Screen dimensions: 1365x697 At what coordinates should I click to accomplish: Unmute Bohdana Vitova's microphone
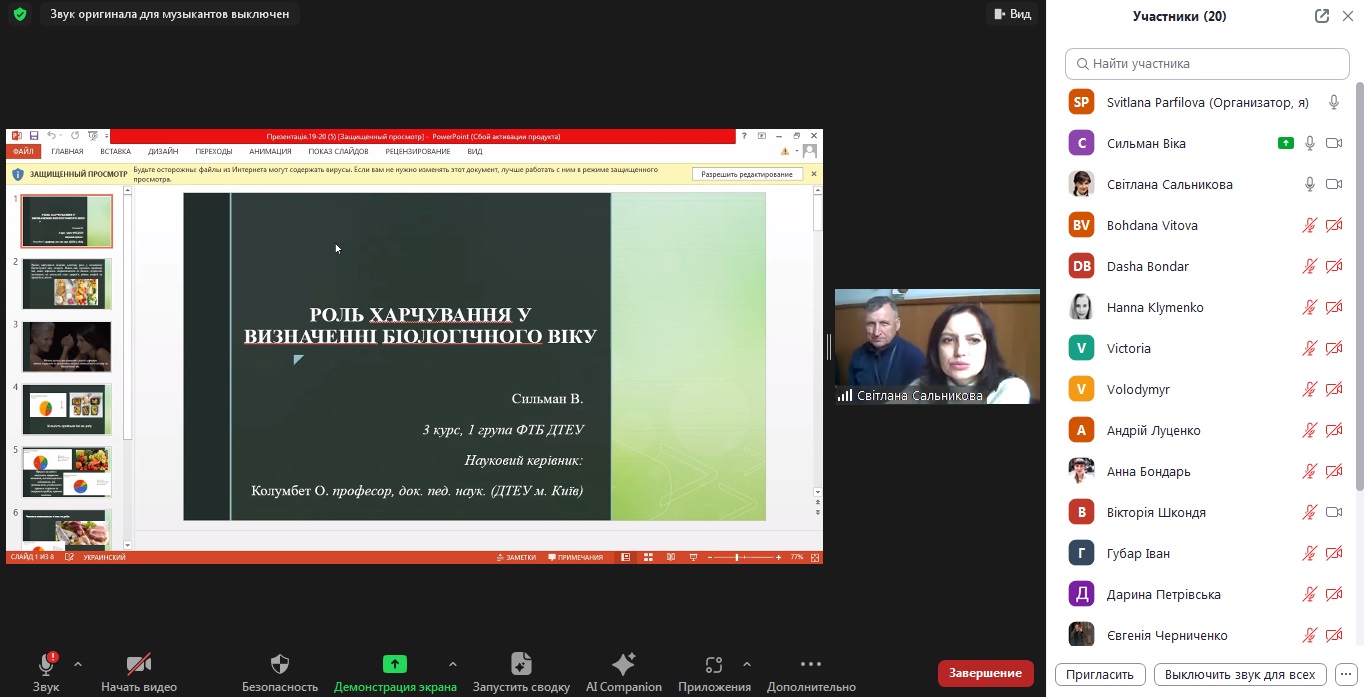point(1309,226)
